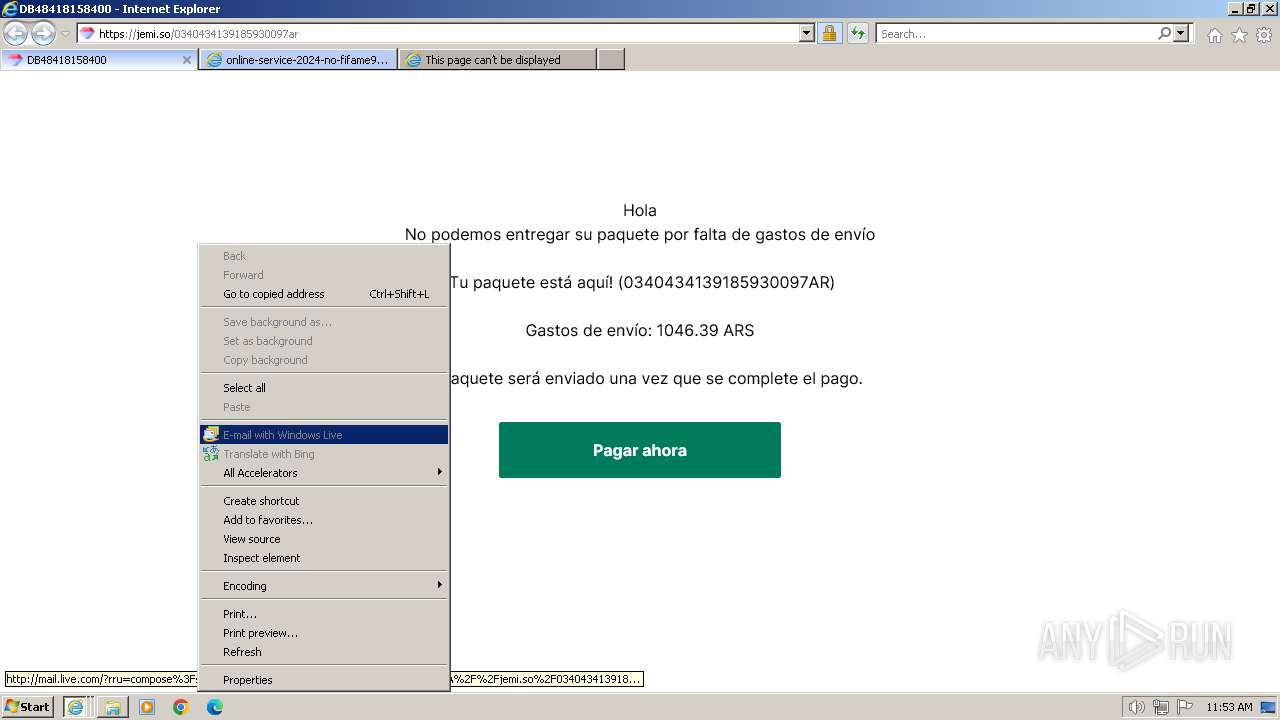Open the Windows Start button

click(x=28, y=707)
